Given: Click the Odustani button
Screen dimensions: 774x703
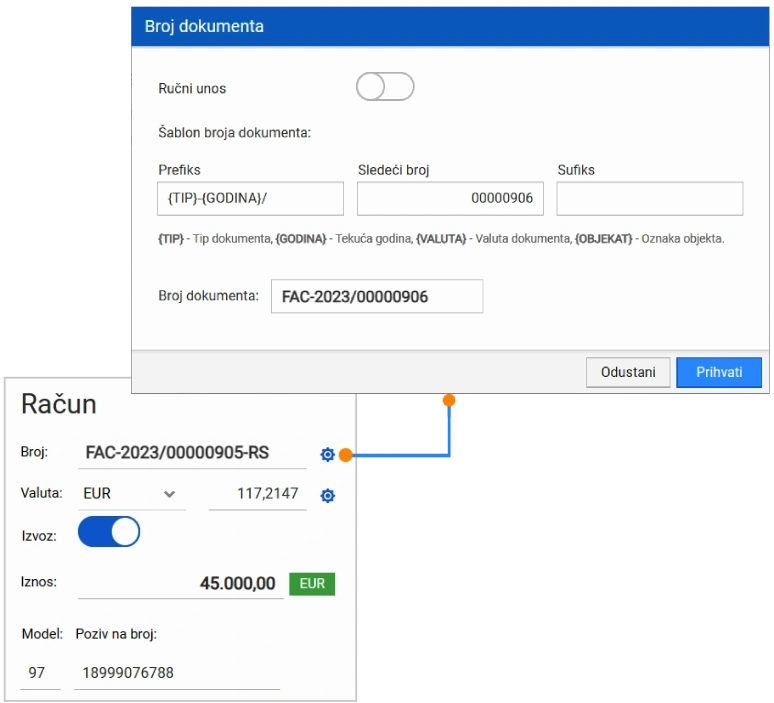Looking at the screenshot, I should pos(628,372).
